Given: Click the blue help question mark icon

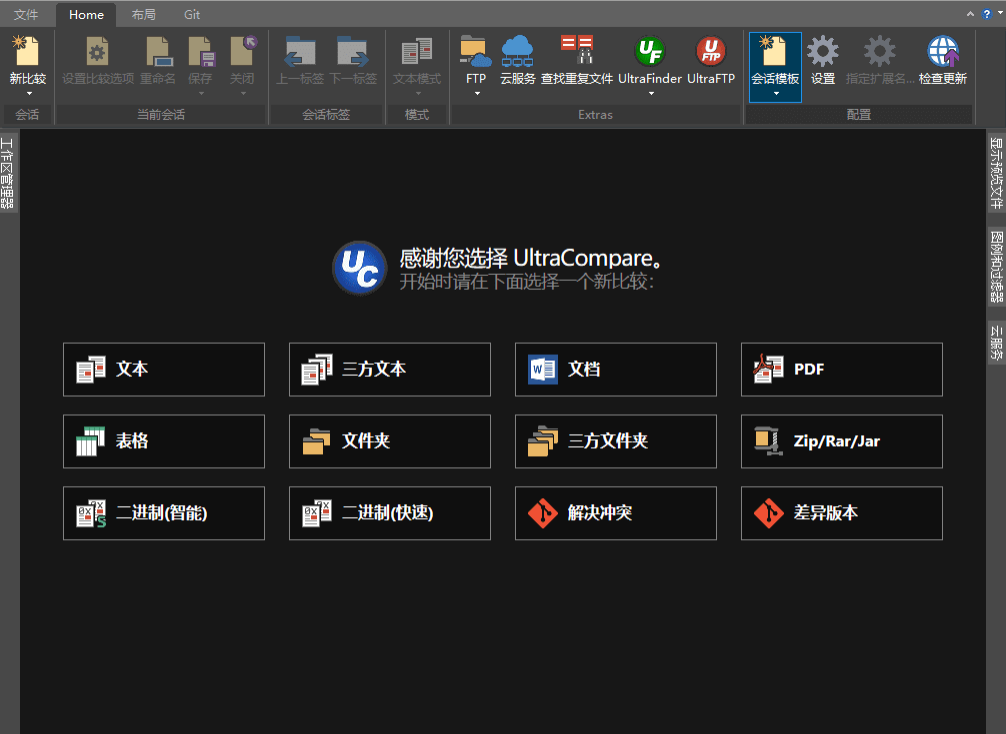Looking at the screenshot, I should [987, 14].
